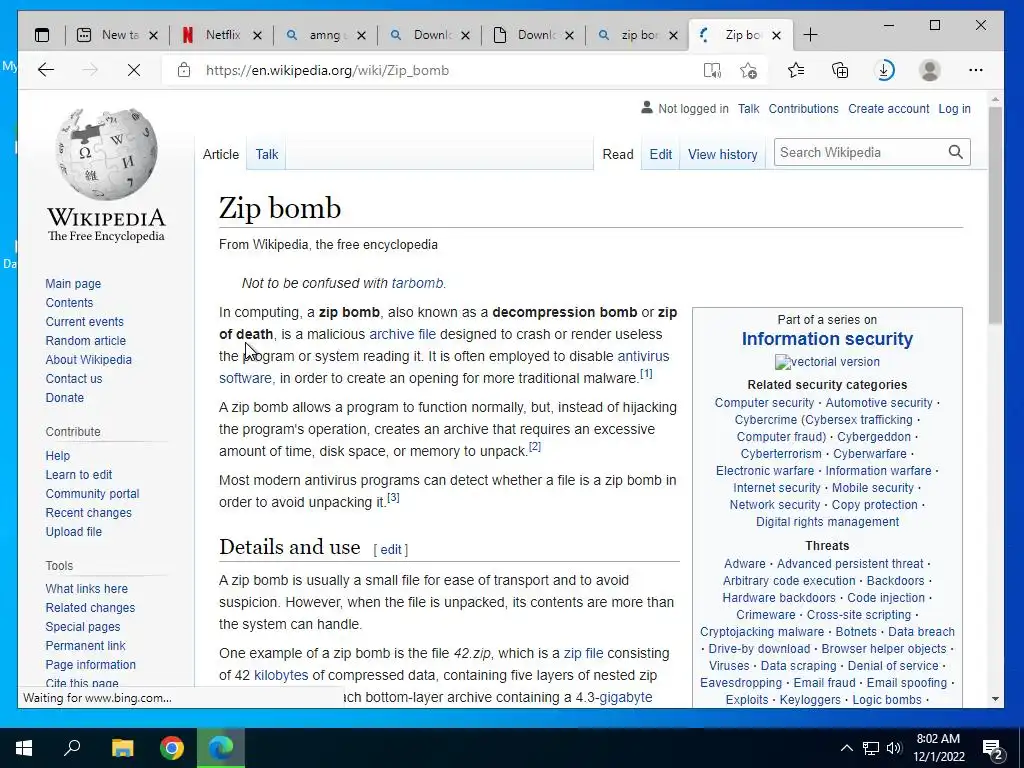Focus the Search Wikipedia input field

pyautogui.click(x=860, y=152)
